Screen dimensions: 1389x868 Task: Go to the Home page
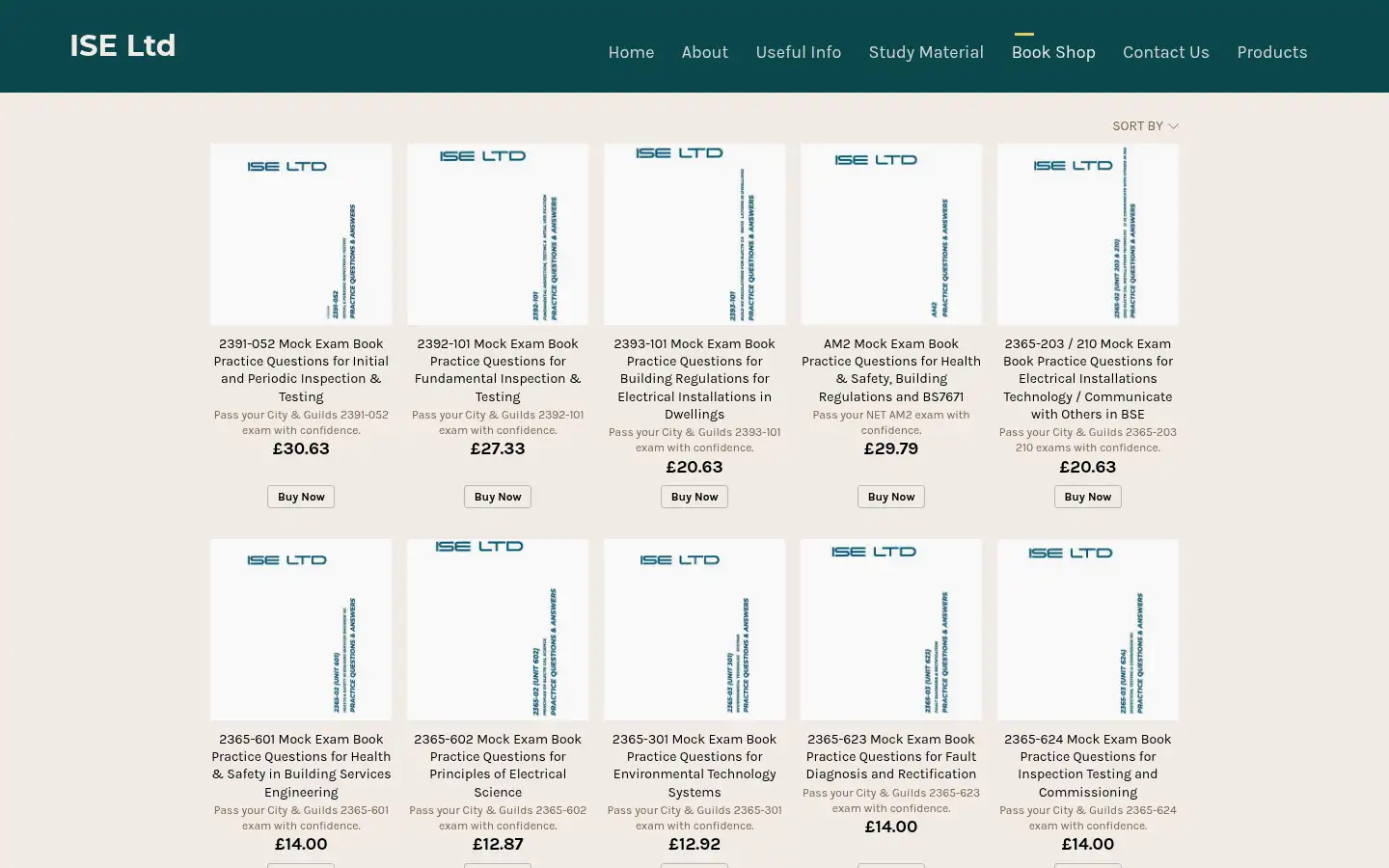[x=631, y=52]
